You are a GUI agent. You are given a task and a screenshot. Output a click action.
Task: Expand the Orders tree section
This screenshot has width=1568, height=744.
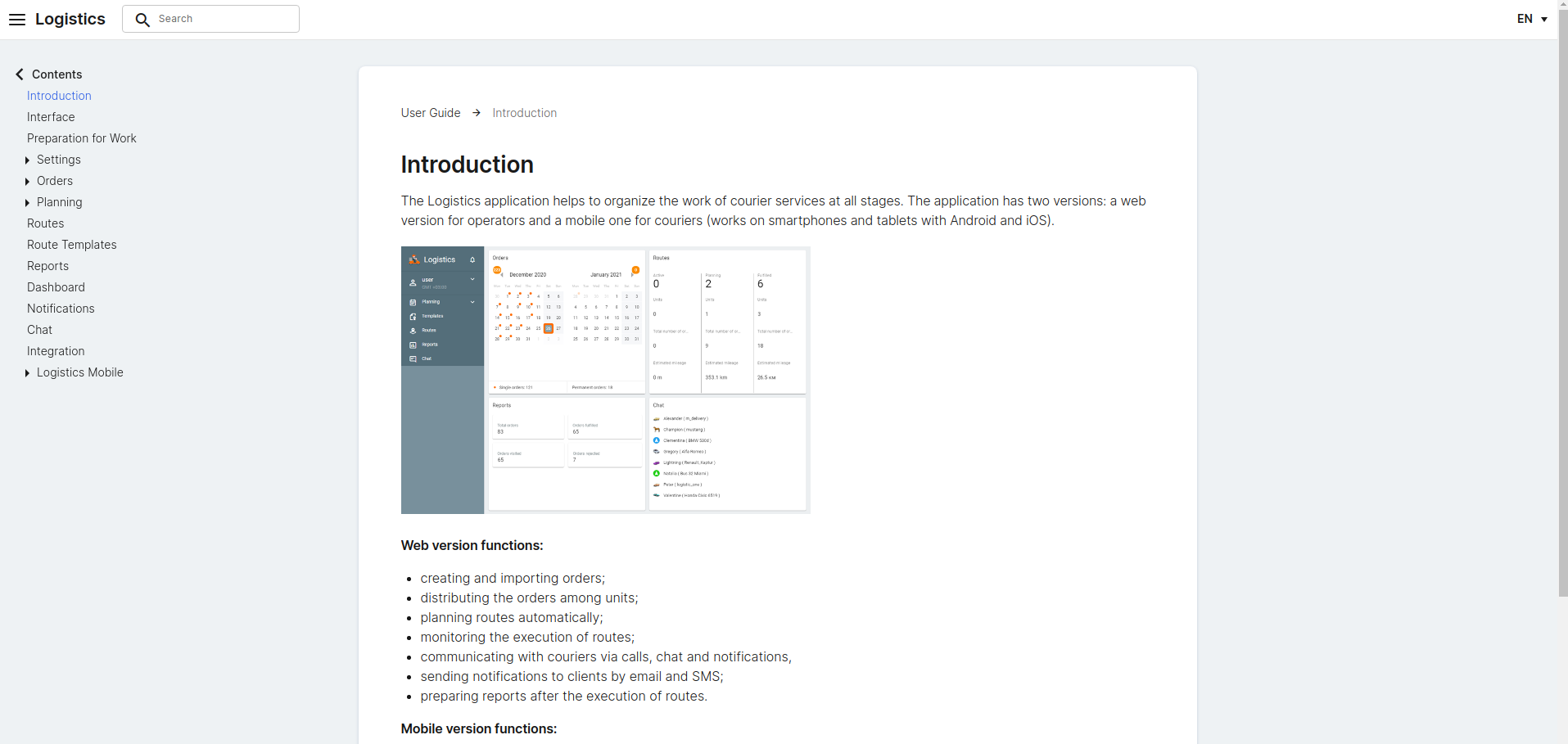28,182
